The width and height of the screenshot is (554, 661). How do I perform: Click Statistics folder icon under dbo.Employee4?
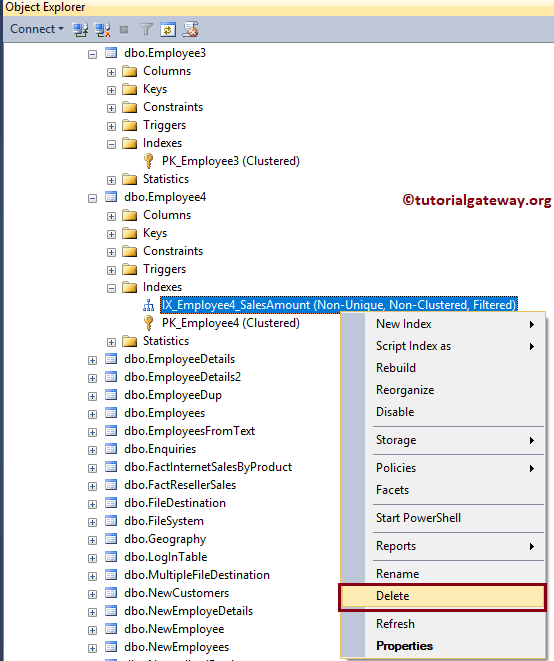coord(129,341)
